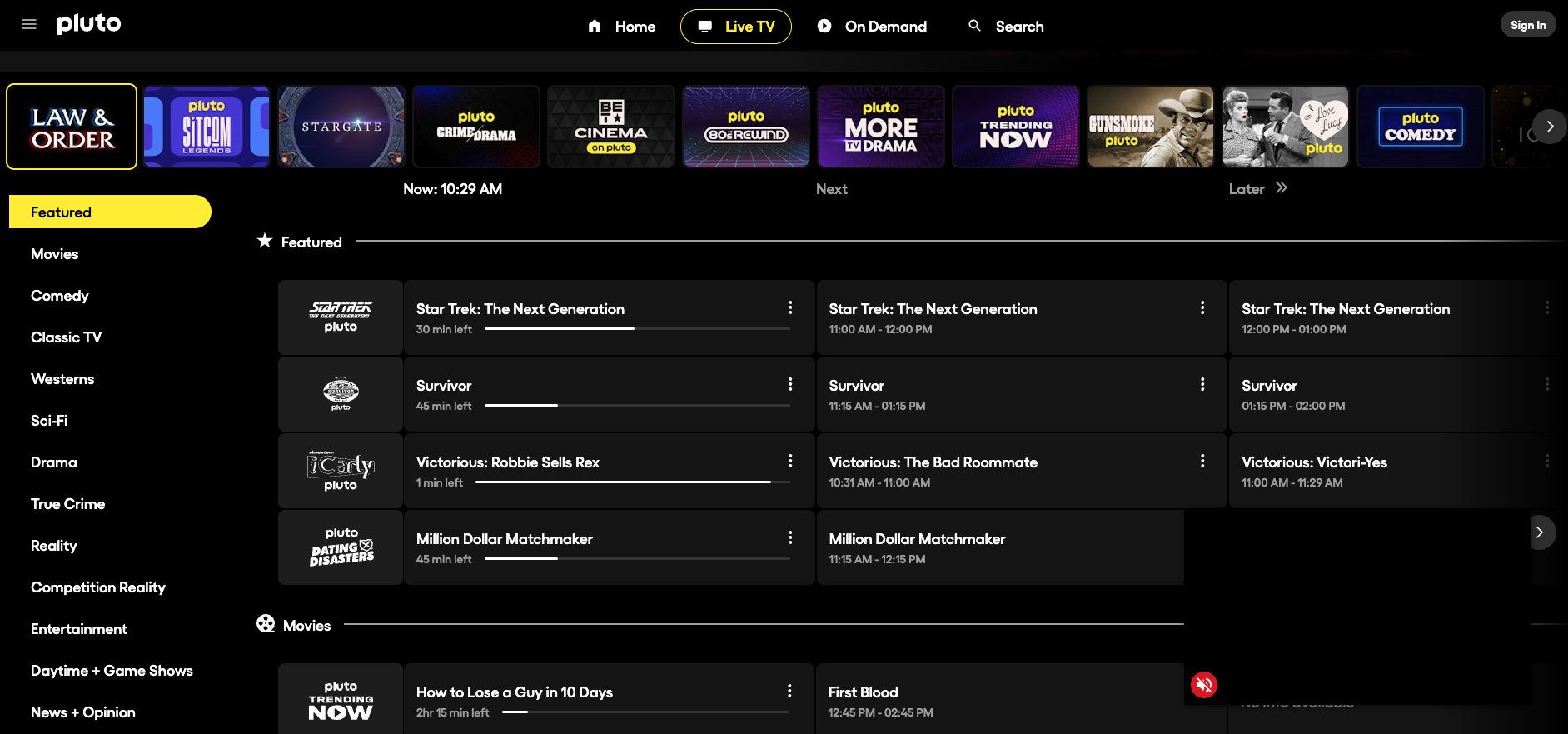The height and width of the screenshot is (734, 1568).
Task: Open options for Victorious: Robbie Sells Rex
Action: click(x=790, y=461)
